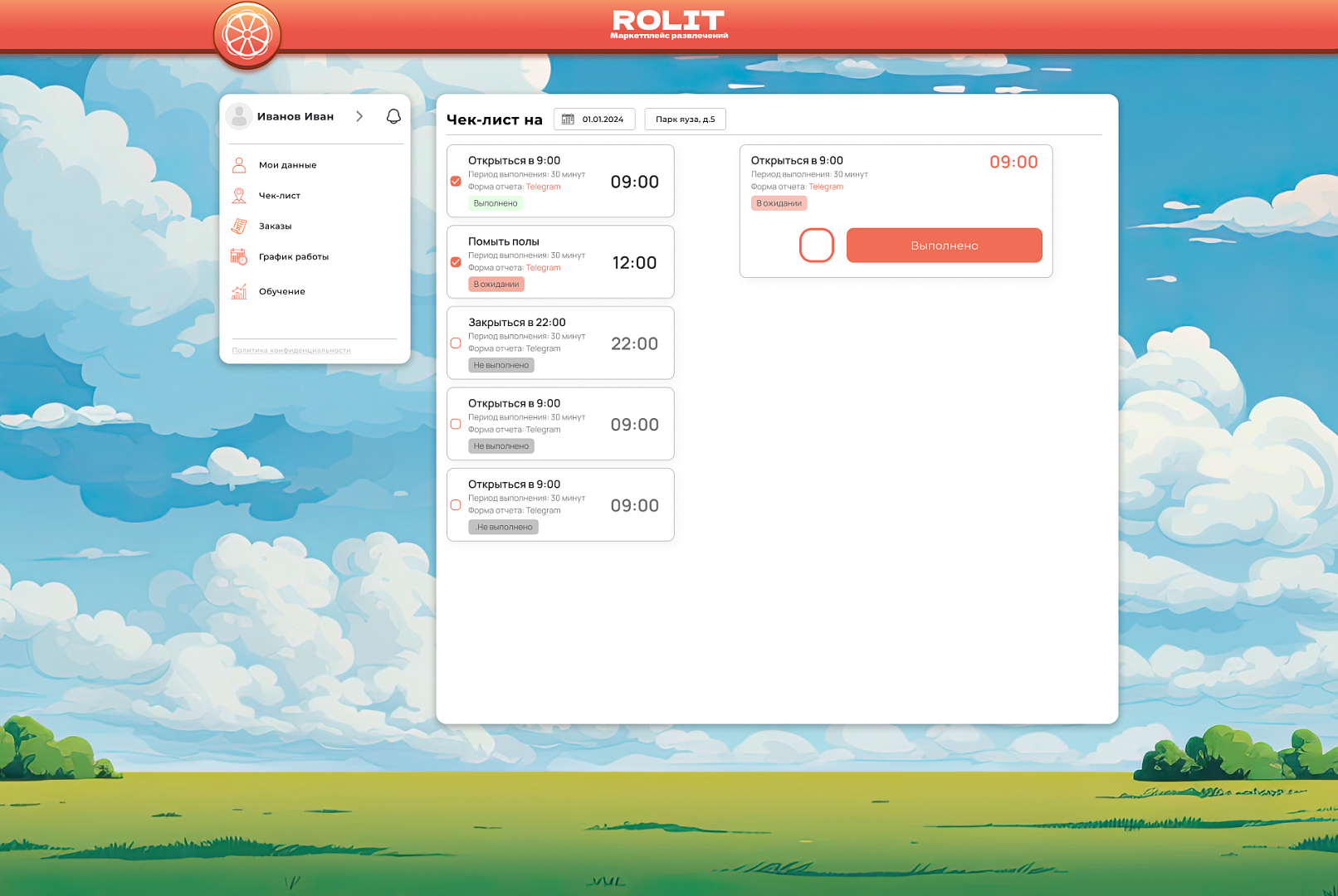Open the Парк яуза, д.5 location dropdown
This screenshot has width=1338, height=896.
coord(685,119)
